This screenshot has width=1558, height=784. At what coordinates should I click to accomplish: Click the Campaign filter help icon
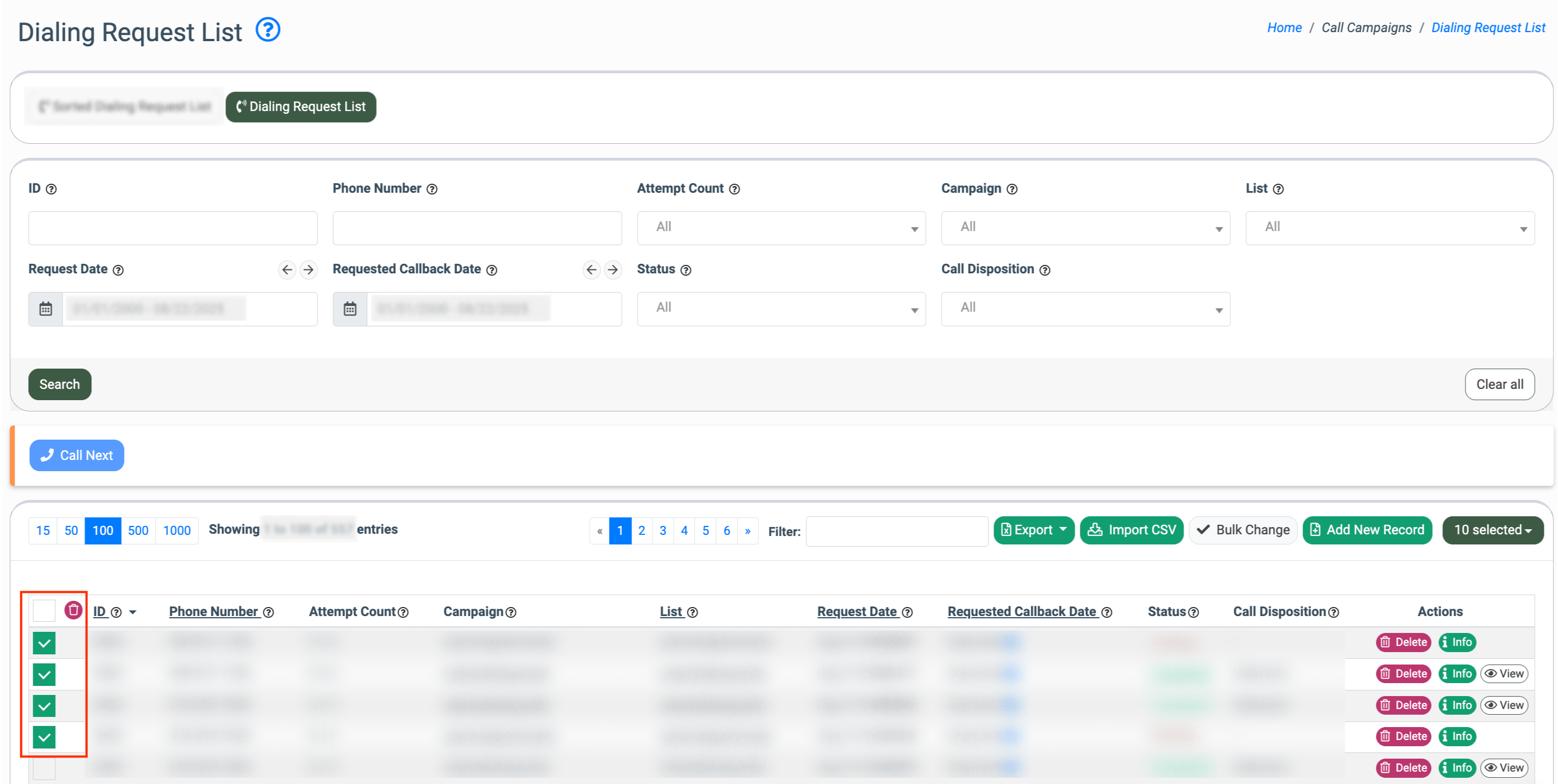click(x=1012, y=189)
